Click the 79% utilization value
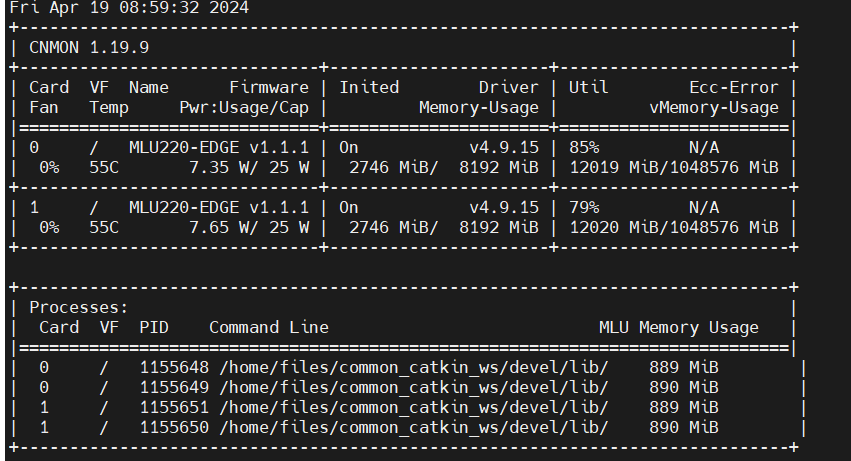 [584, 207]
